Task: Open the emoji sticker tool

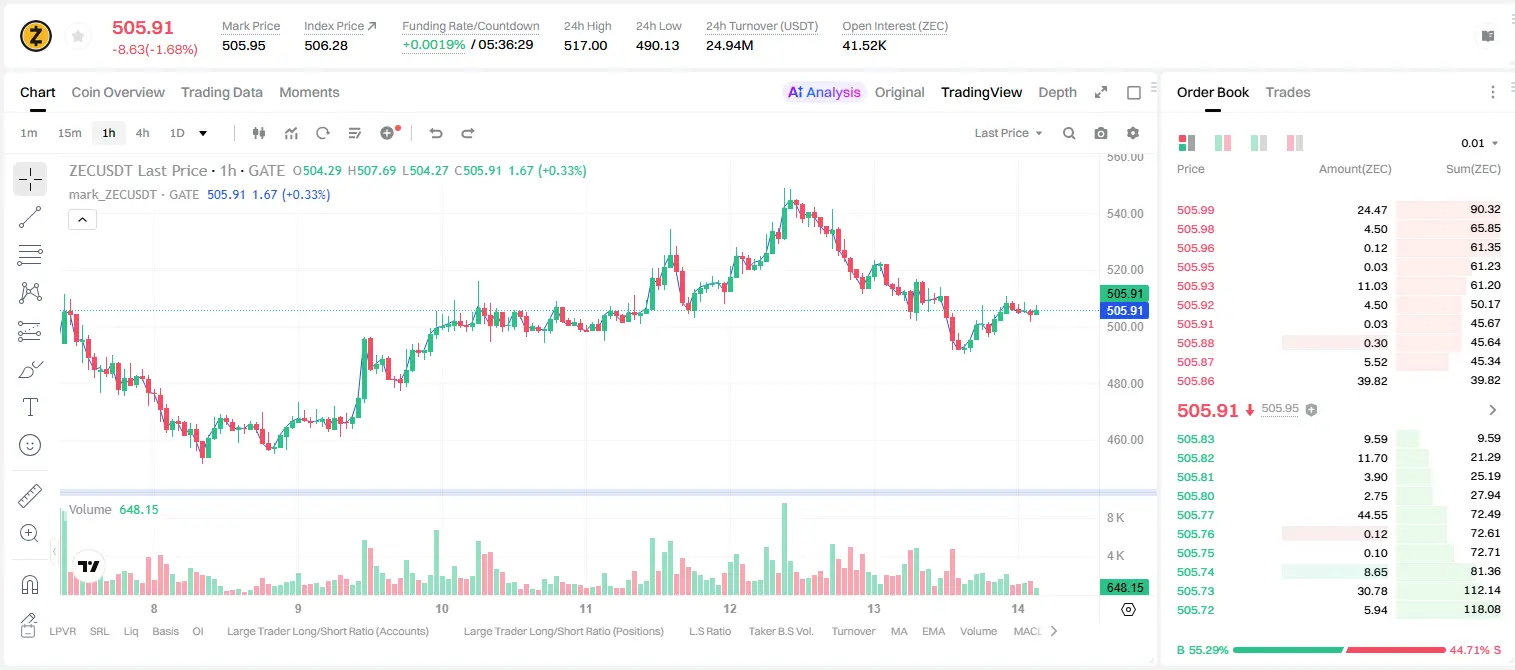Action: pyautogui.click(x=30, y=445)
